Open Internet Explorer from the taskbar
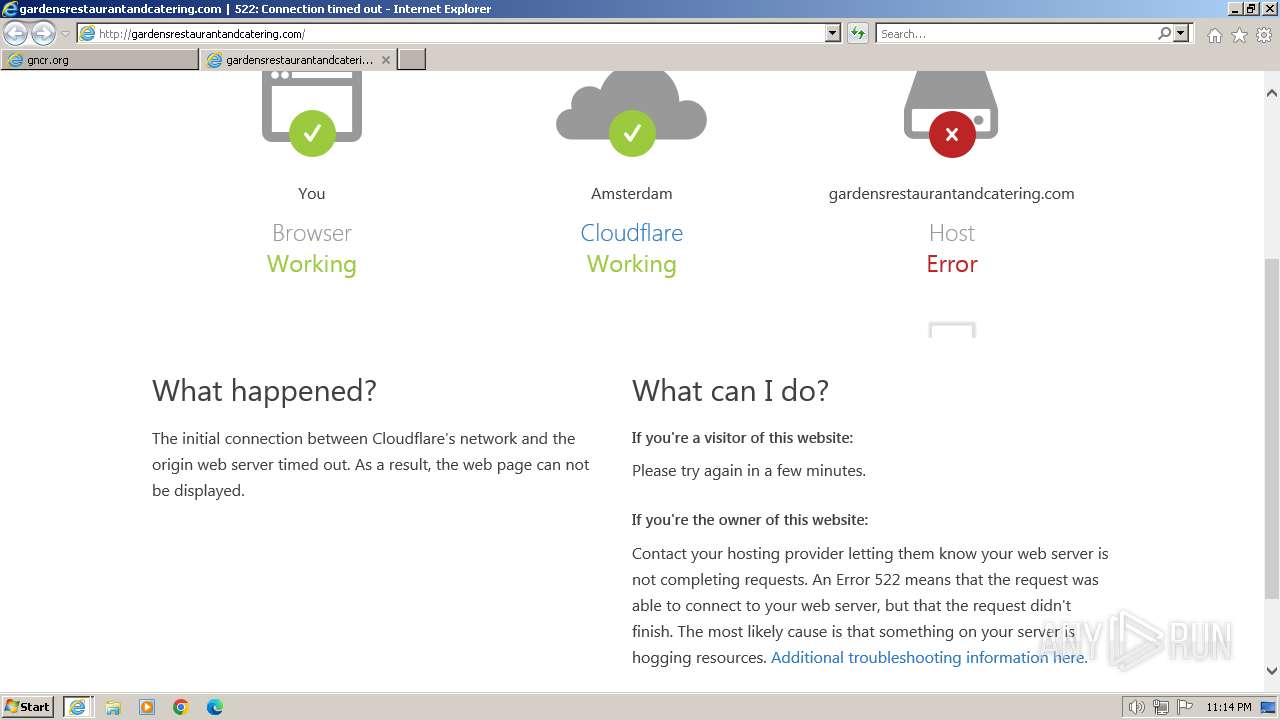The image size is (1280, 720). pyautogui.click(x=78, y=707)
